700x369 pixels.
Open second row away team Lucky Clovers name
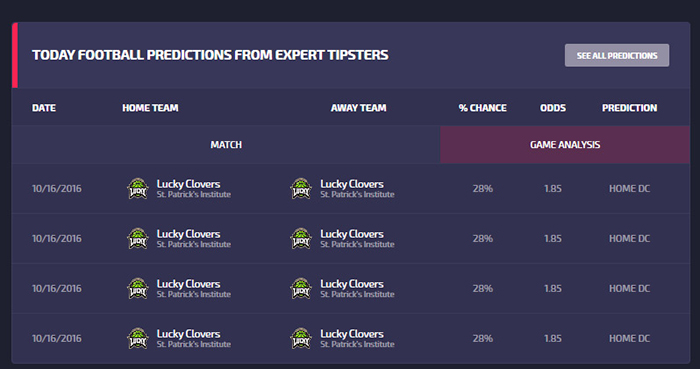352,234
